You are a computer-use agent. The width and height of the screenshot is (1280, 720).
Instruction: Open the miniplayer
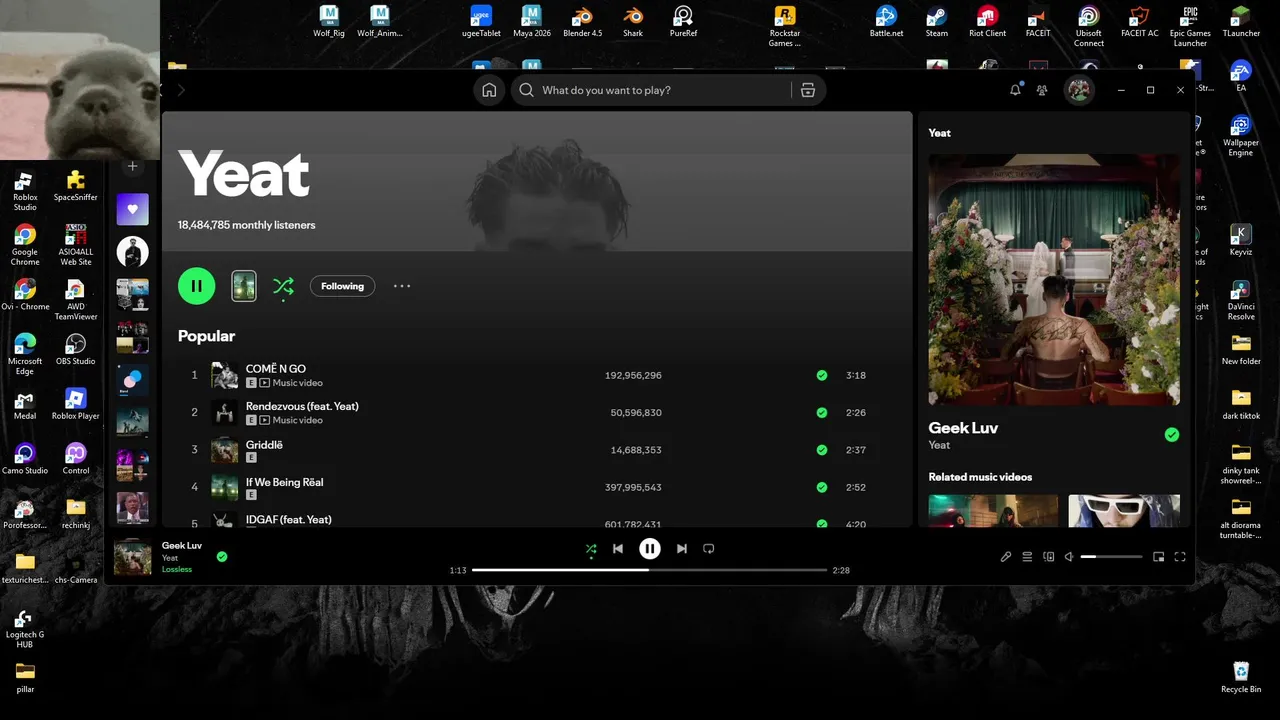(x=1159, y=557)
